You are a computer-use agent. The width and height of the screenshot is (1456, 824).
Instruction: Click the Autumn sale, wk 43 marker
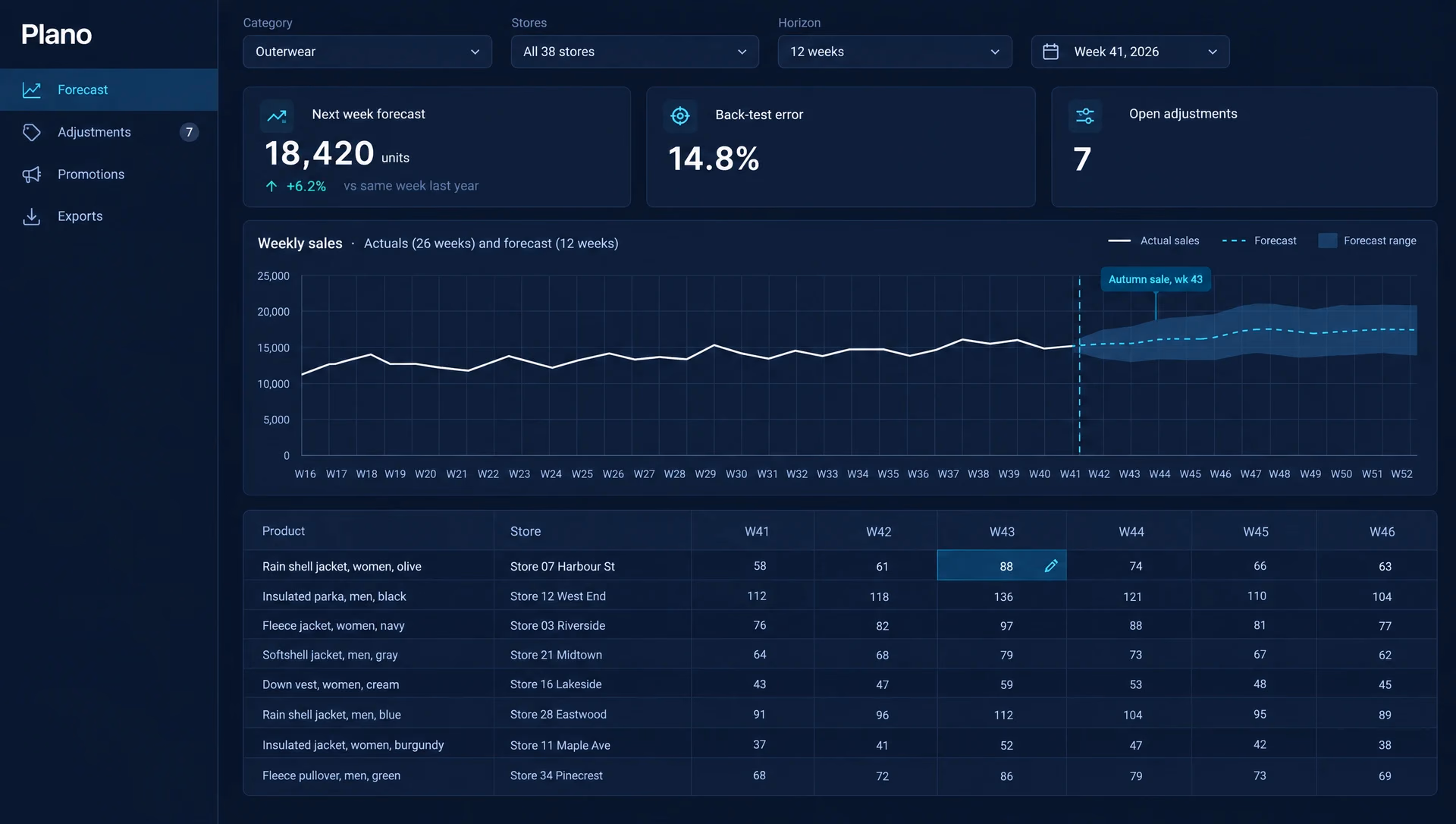[1155, 279]
